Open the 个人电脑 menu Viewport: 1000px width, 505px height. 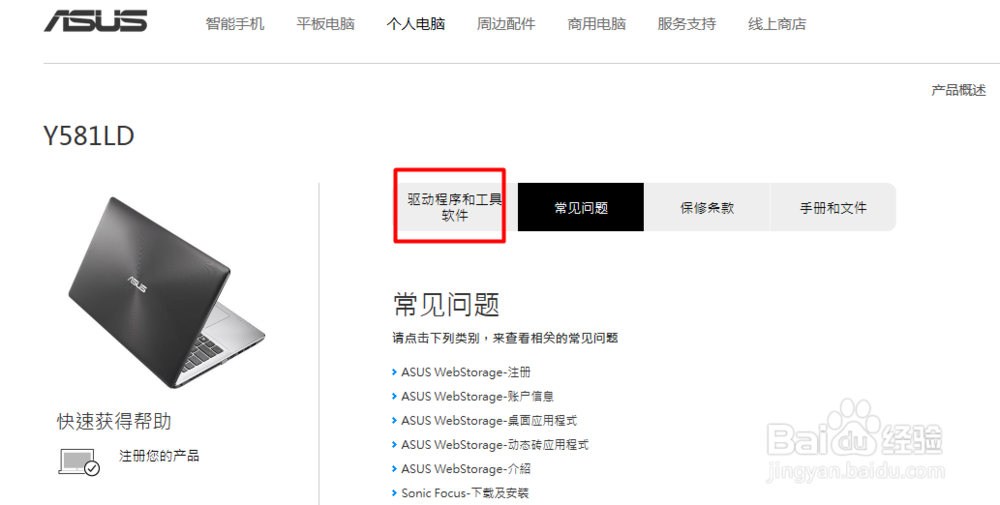pyautogui.click(x=416, y=24)
